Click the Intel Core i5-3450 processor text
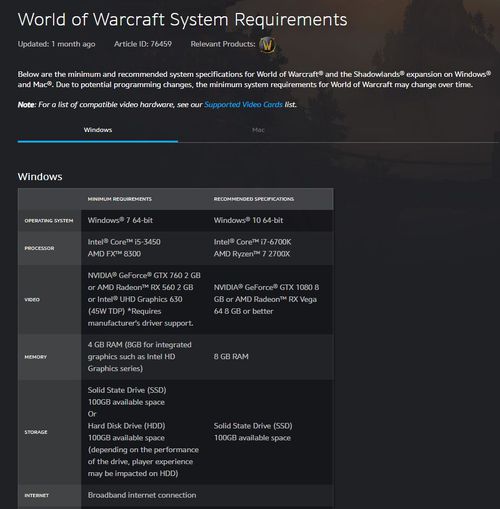 coord(124,242)
